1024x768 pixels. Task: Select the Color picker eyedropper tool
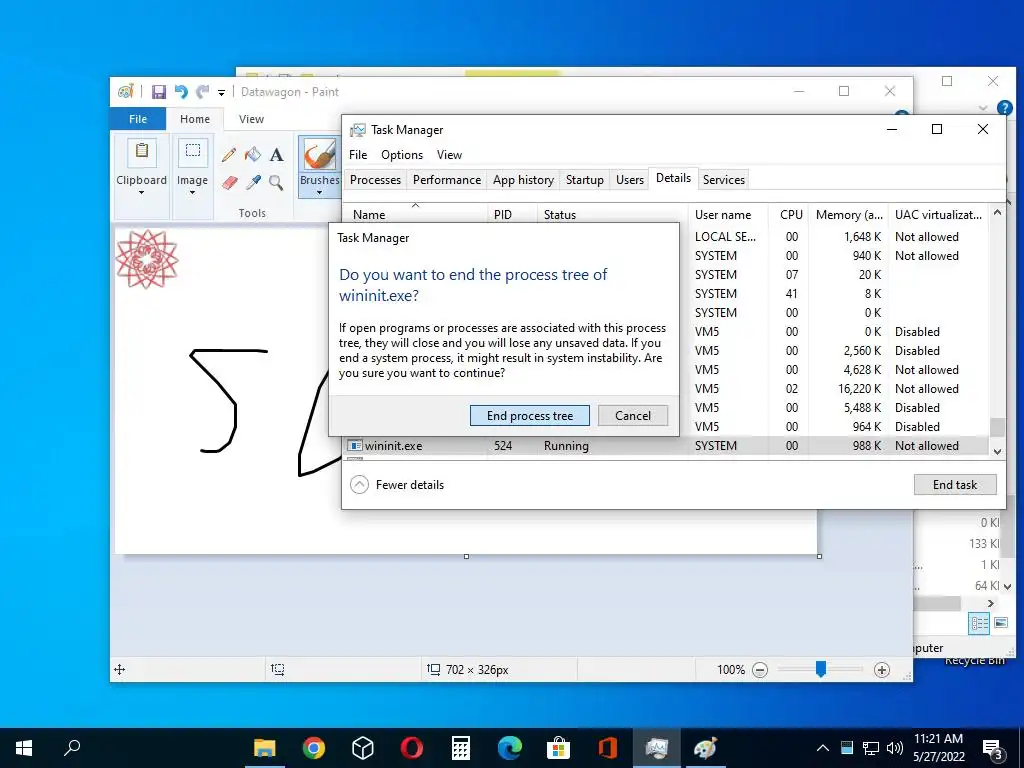pyautogui.click(x=253, y=182)
